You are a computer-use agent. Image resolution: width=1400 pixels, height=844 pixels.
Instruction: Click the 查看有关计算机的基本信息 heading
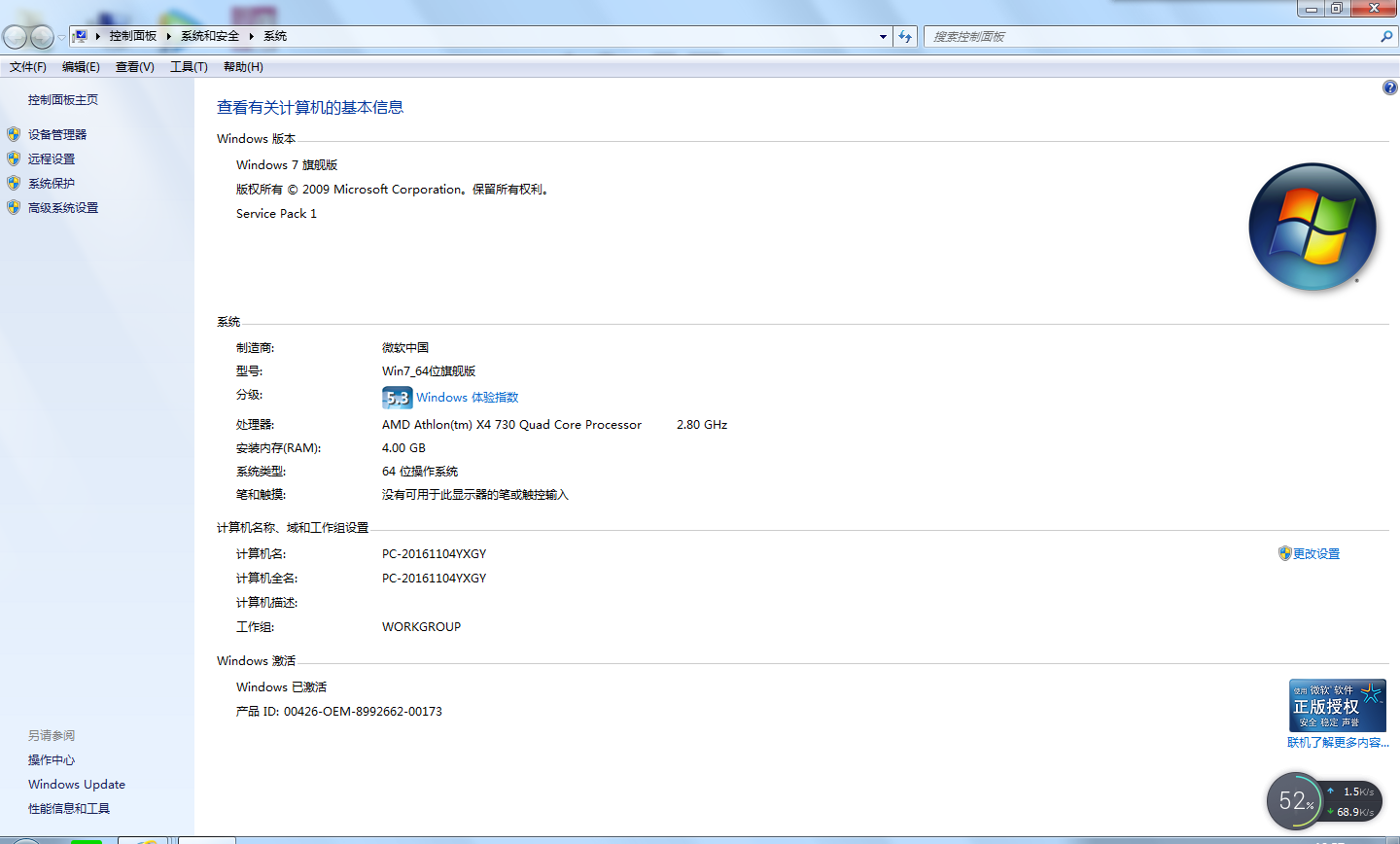point(310,108)
